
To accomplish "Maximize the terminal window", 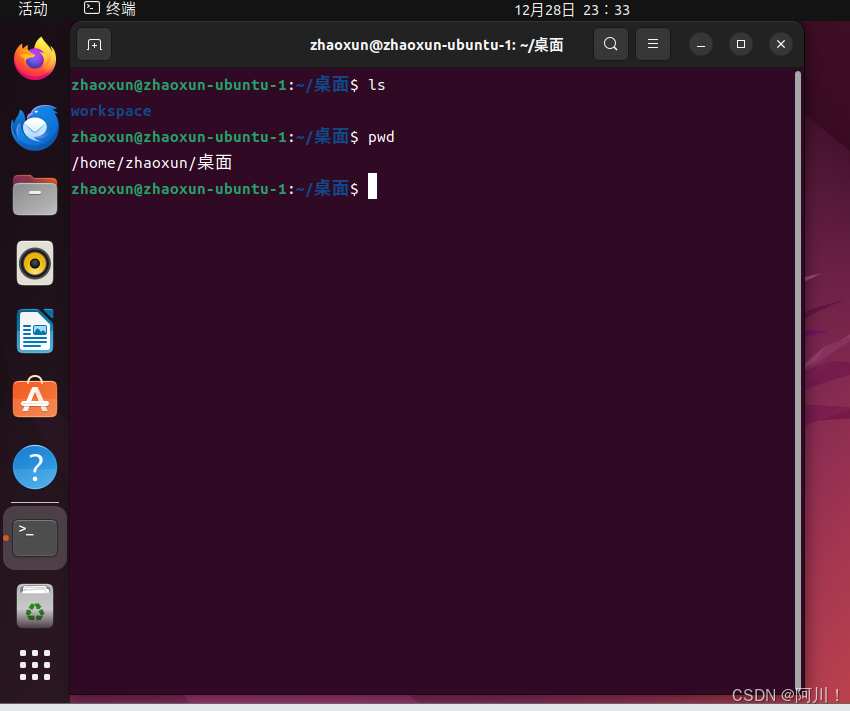I will tap(741, 44).
